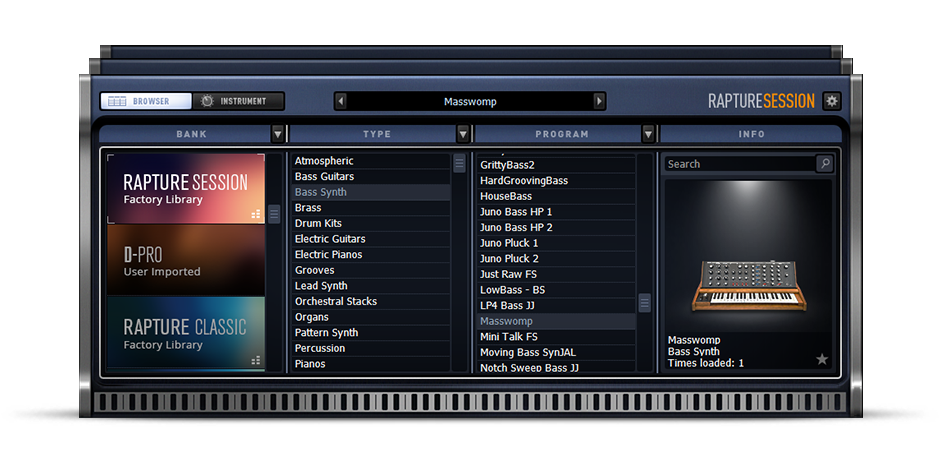The height and width of the screenshot is (470, 940).
Task: Select the Juno Pluck 2 program
Action: (x=556, y=258)
